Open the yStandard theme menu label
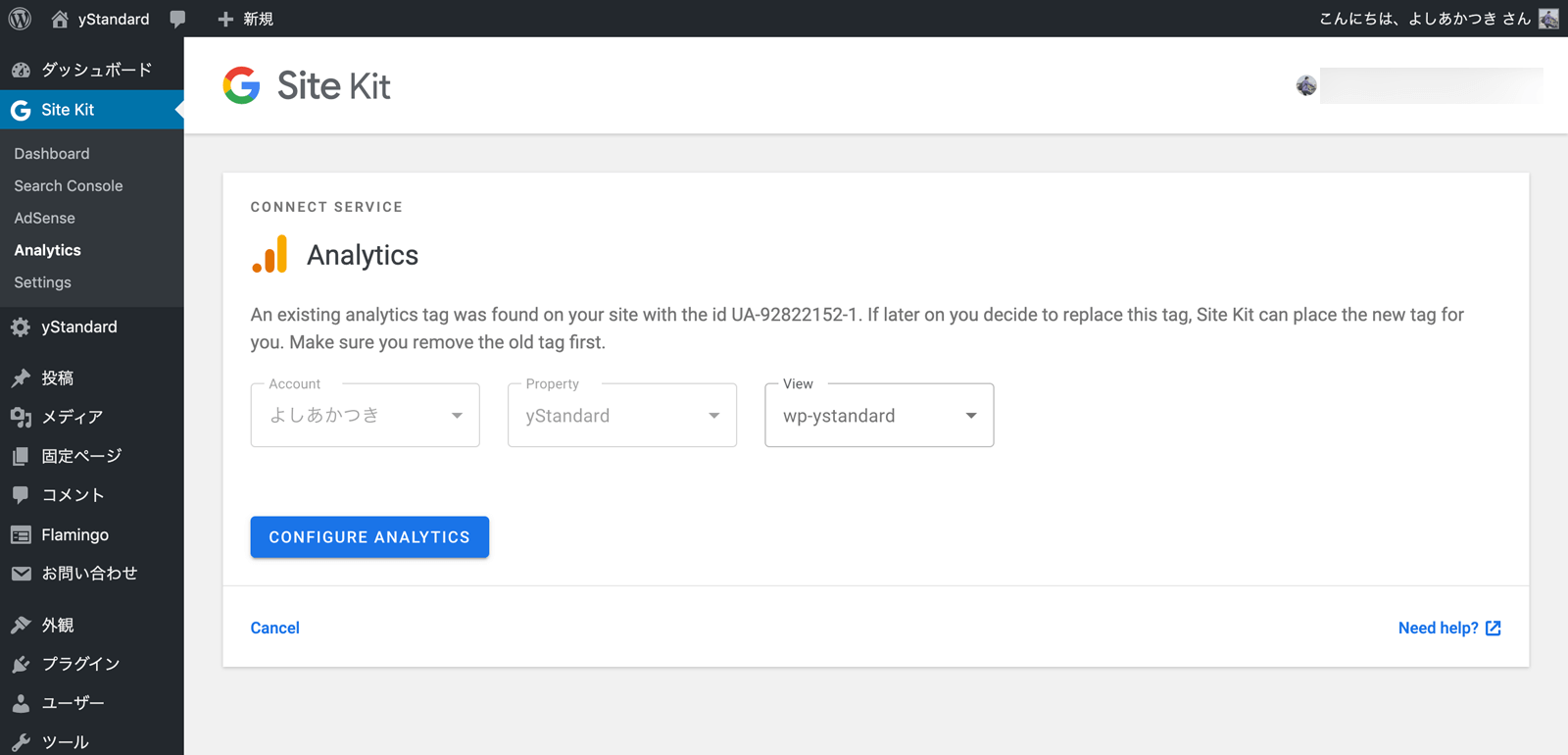 pos(79,327)
